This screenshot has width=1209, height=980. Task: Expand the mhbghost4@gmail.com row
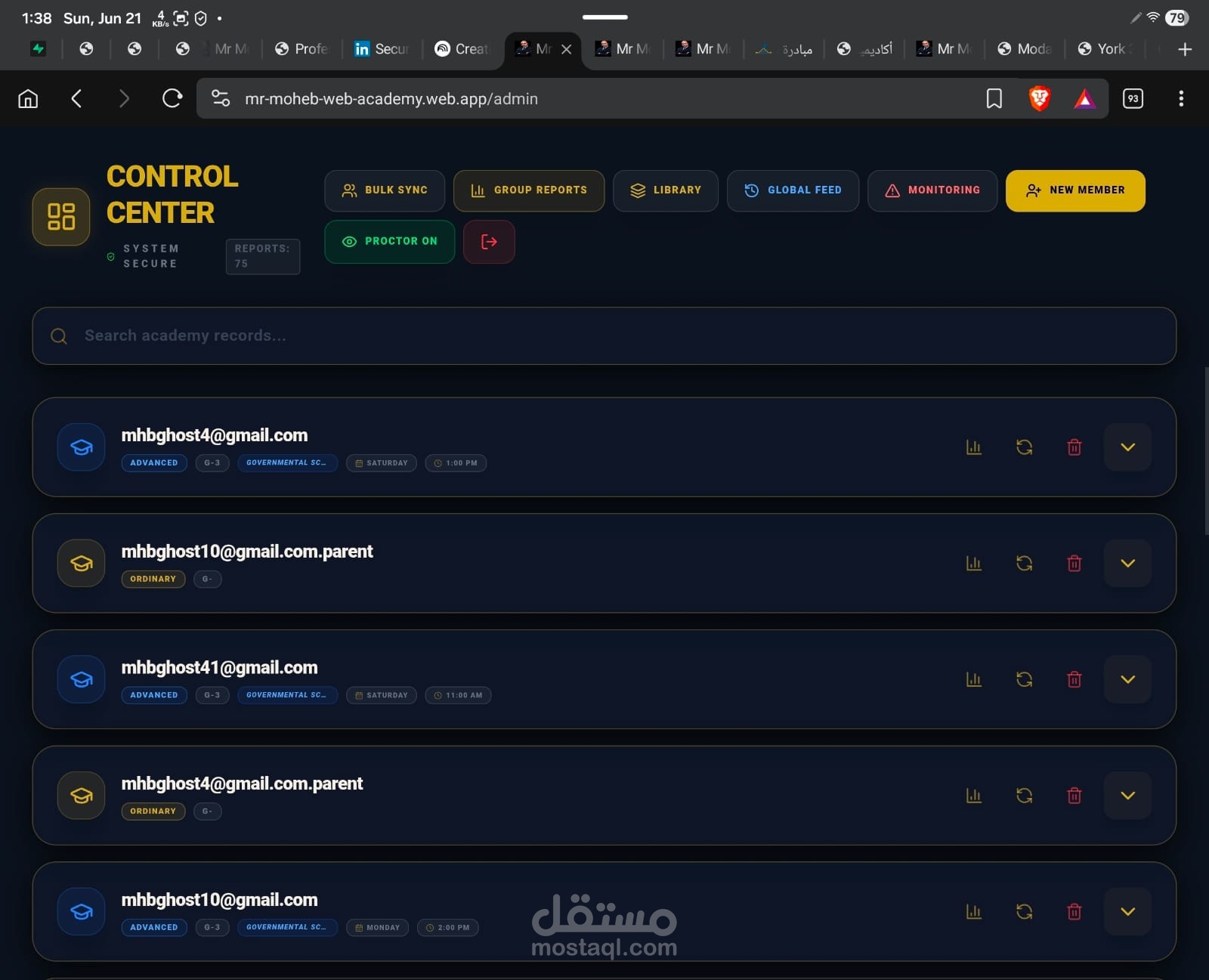point(1127,447)
